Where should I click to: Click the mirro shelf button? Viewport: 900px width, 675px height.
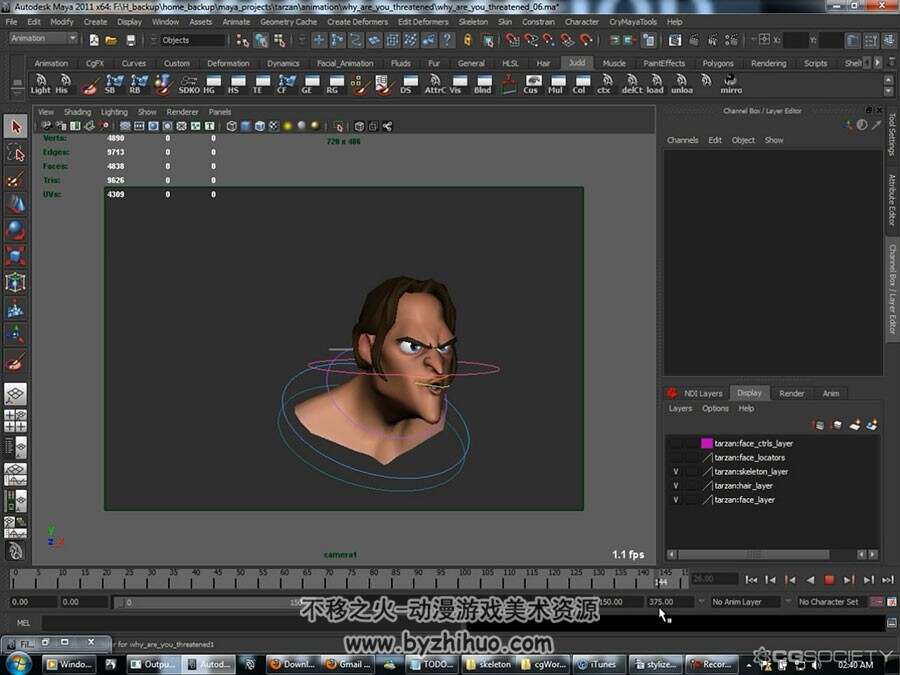click(731, 84)
